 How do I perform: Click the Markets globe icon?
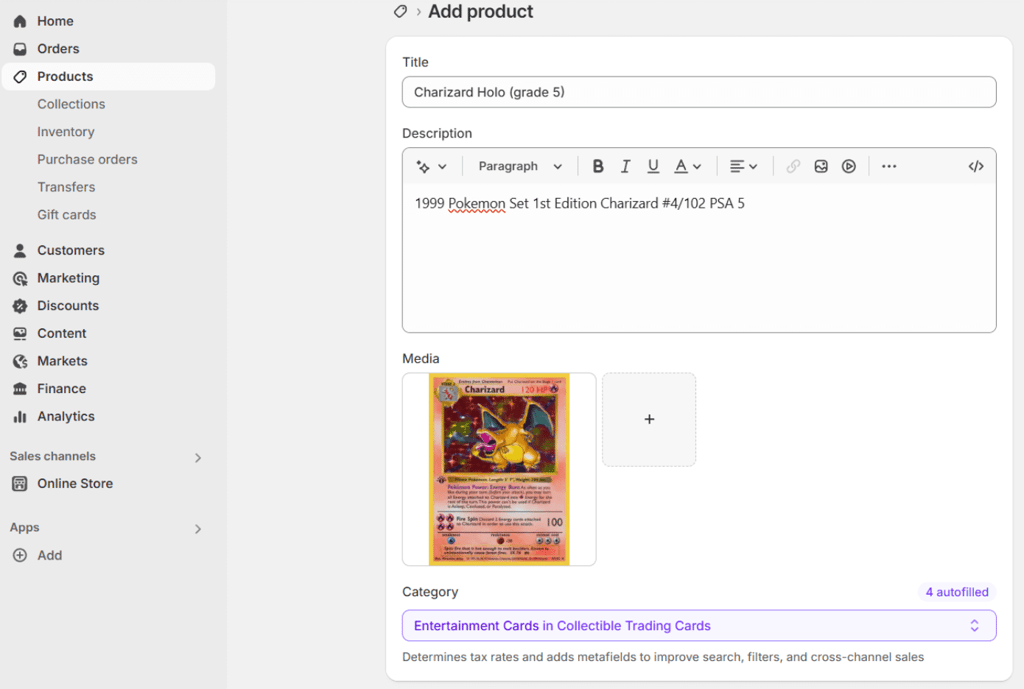(x=20, y=361)
